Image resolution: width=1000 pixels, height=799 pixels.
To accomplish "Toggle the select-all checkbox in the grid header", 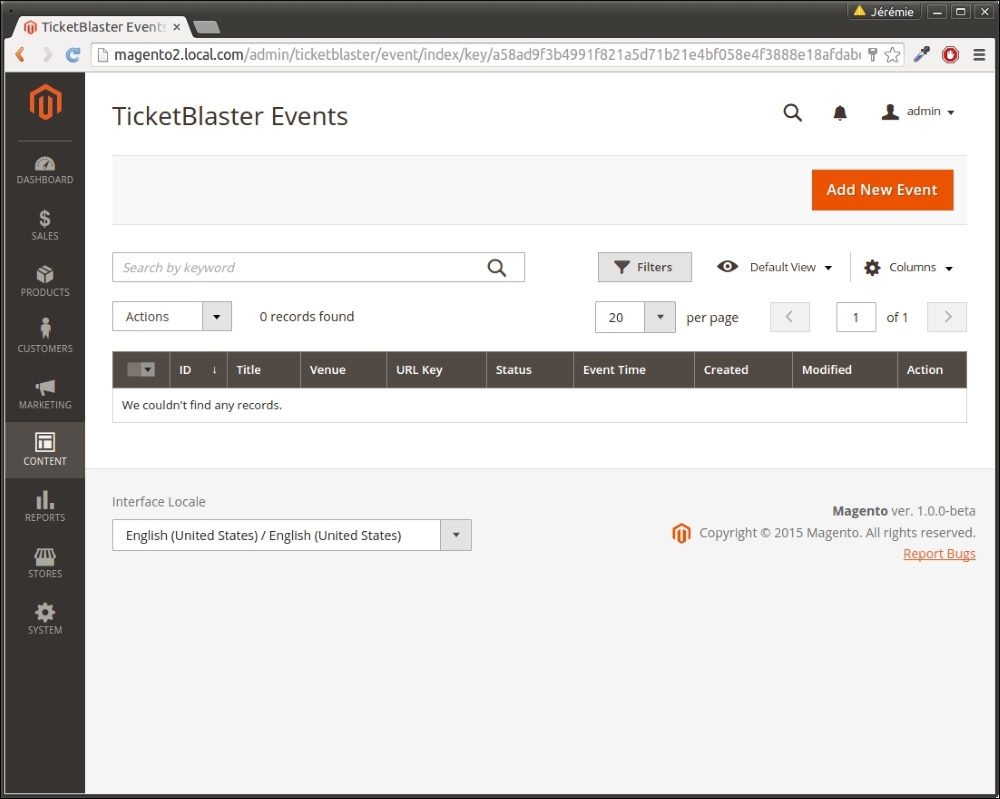I will 140,369.
